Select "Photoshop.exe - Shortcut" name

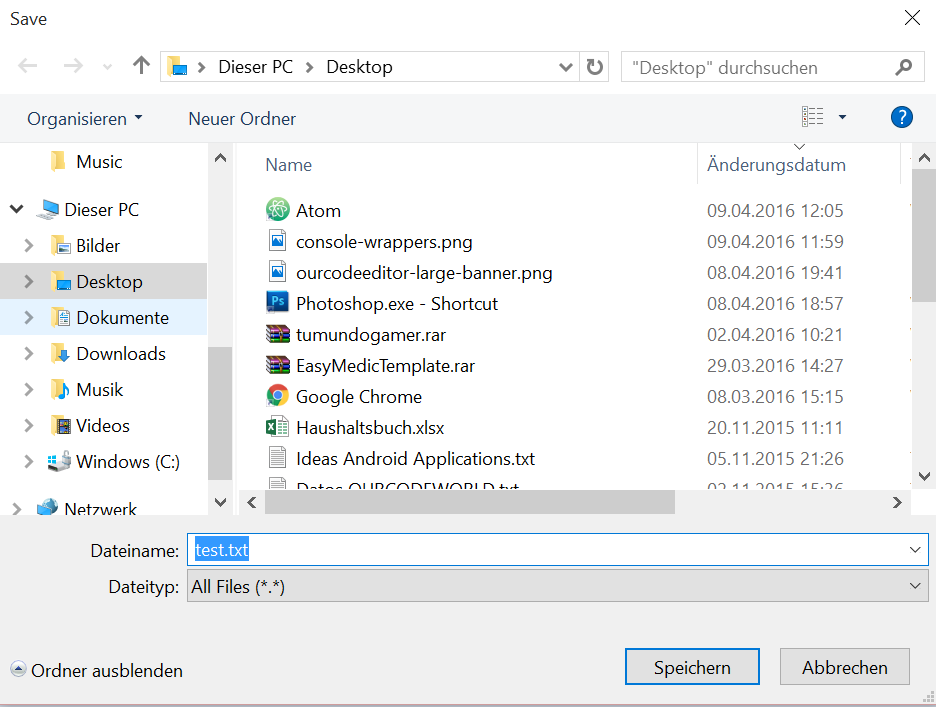pos(396,304)
